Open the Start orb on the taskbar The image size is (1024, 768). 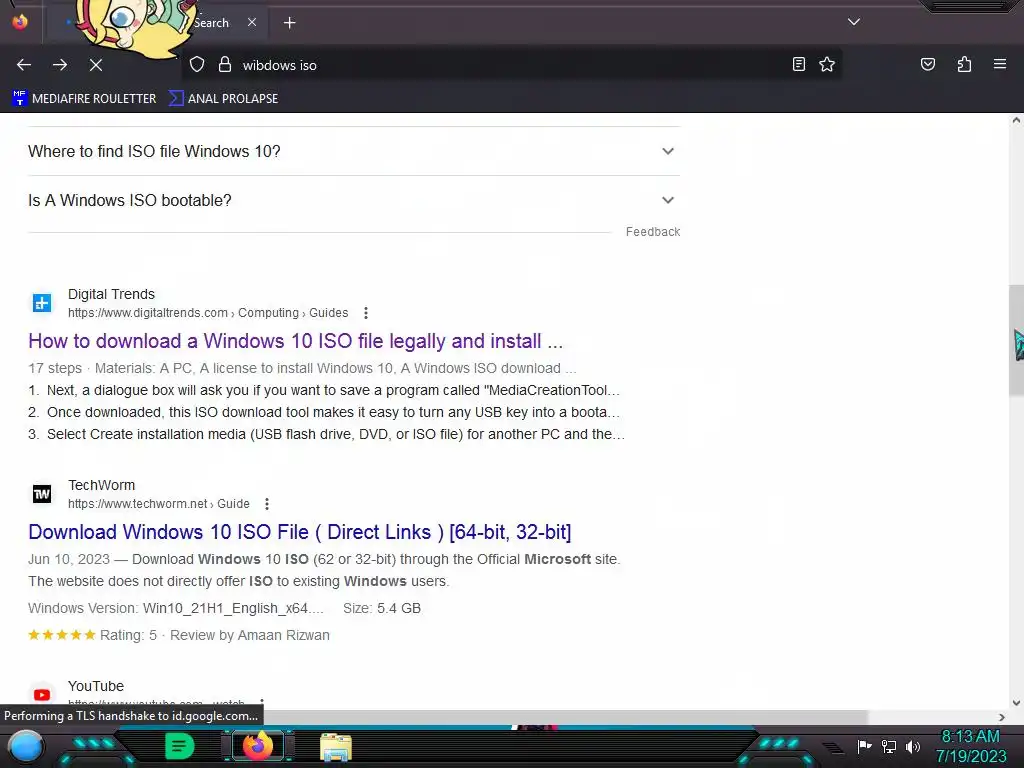[26, 746]
